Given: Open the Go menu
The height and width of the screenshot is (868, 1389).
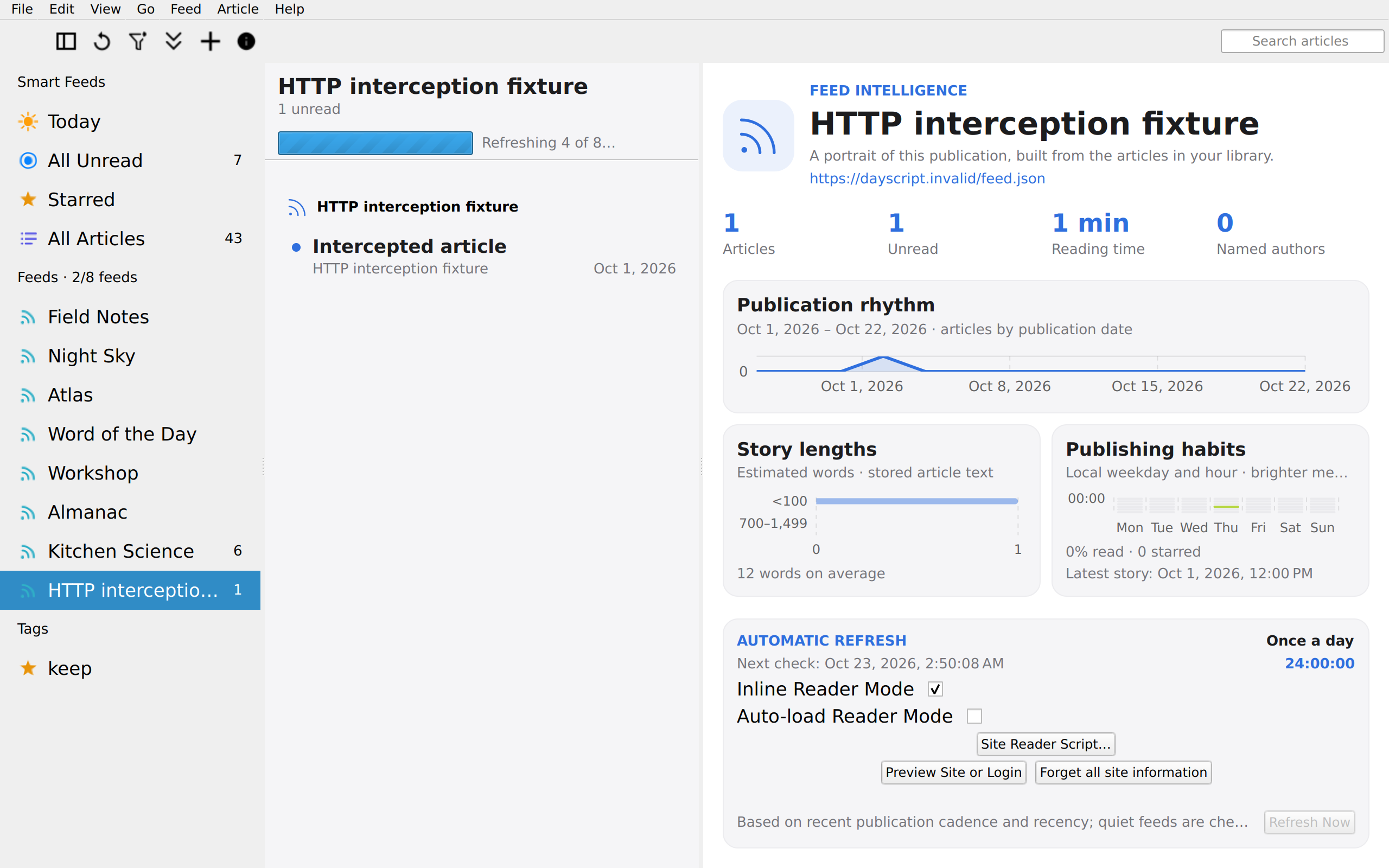Looking at the screenshot, I should click(146, 9).
